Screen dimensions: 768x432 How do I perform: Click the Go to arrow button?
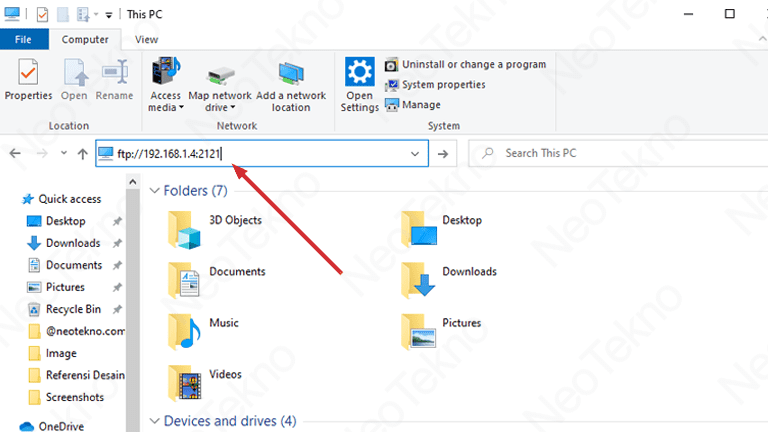point(444,153)
